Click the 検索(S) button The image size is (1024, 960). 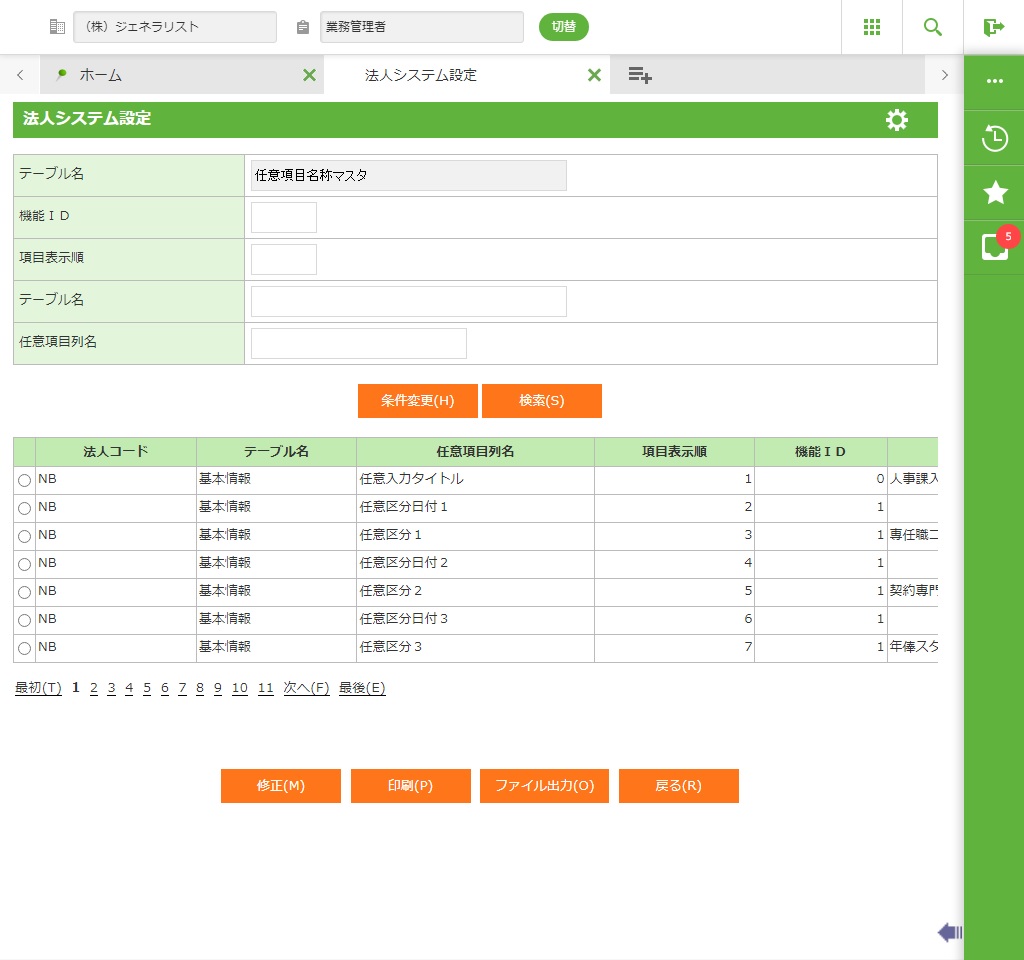(x=541, y=401)
